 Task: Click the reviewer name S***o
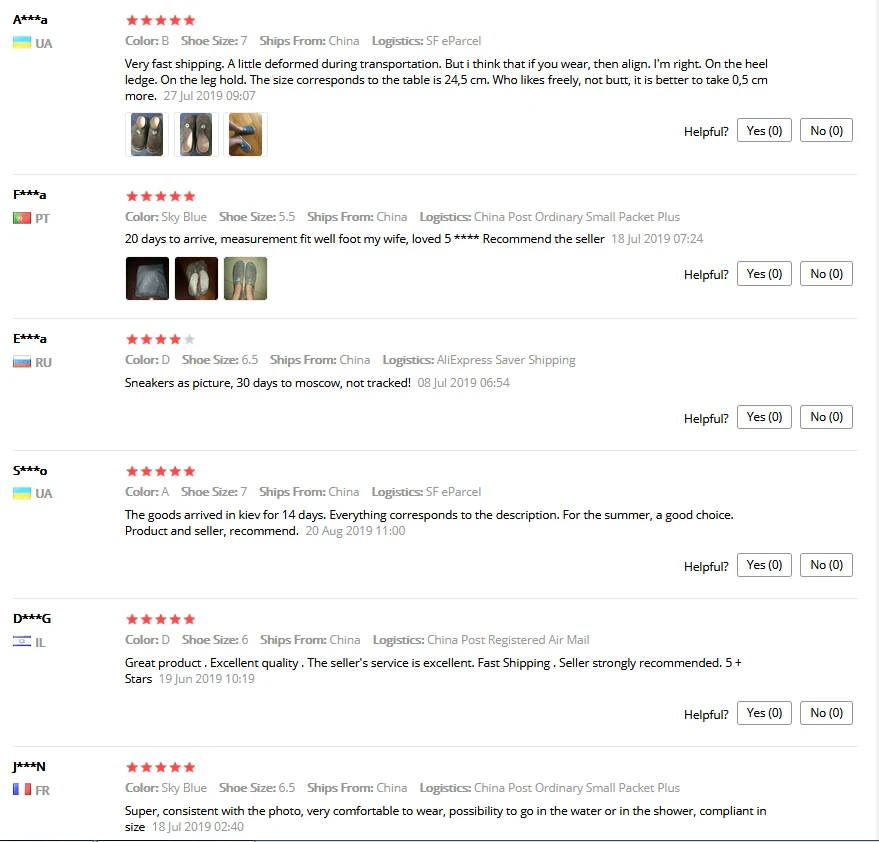click(x=30, y=470)
